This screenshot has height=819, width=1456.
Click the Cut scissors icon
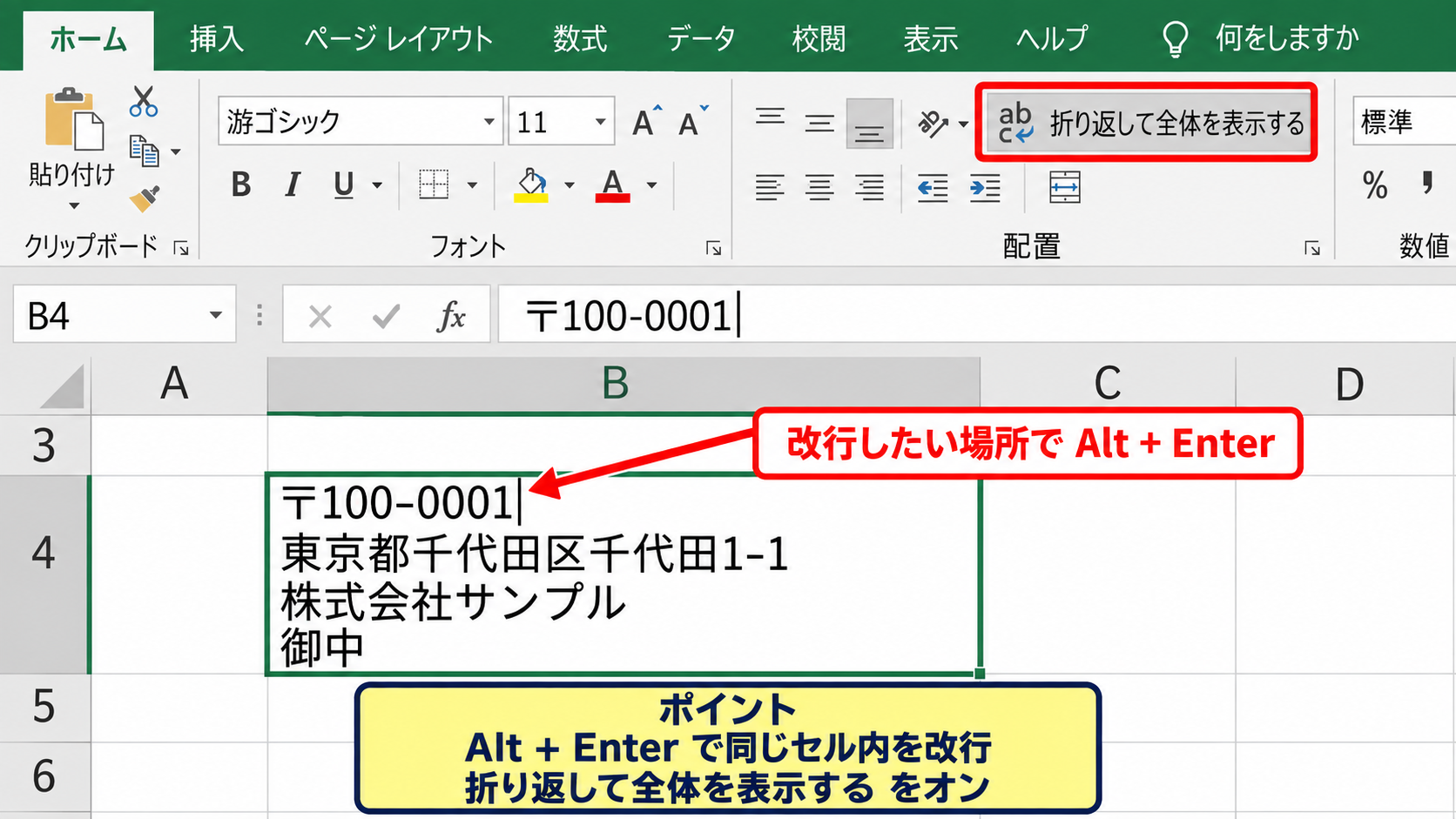144,102
